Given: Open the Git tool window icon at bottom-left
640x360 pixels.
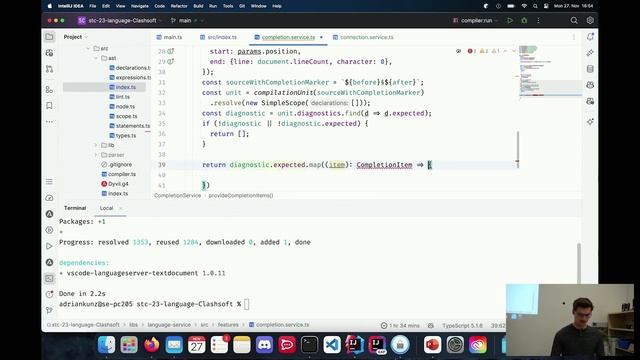Looking at the screenshot, I should pos(49,311).
